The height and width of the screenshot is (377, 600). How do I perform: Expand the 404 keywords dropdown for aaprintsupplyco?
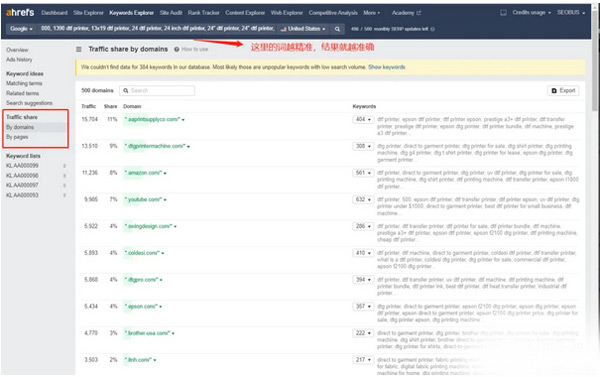tap(363, 119)
